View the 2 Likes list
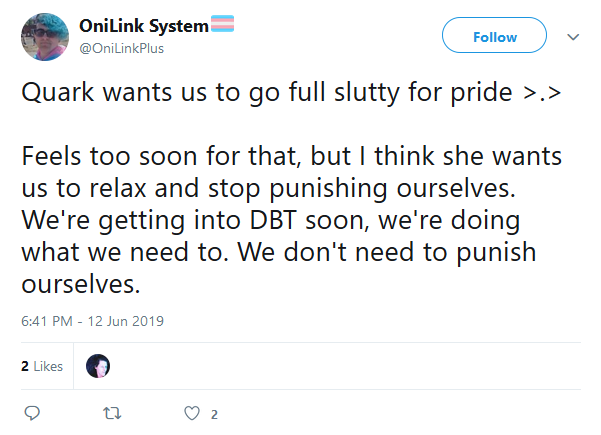The width and height of the screenshot is (601, 435). coord(42,366)
